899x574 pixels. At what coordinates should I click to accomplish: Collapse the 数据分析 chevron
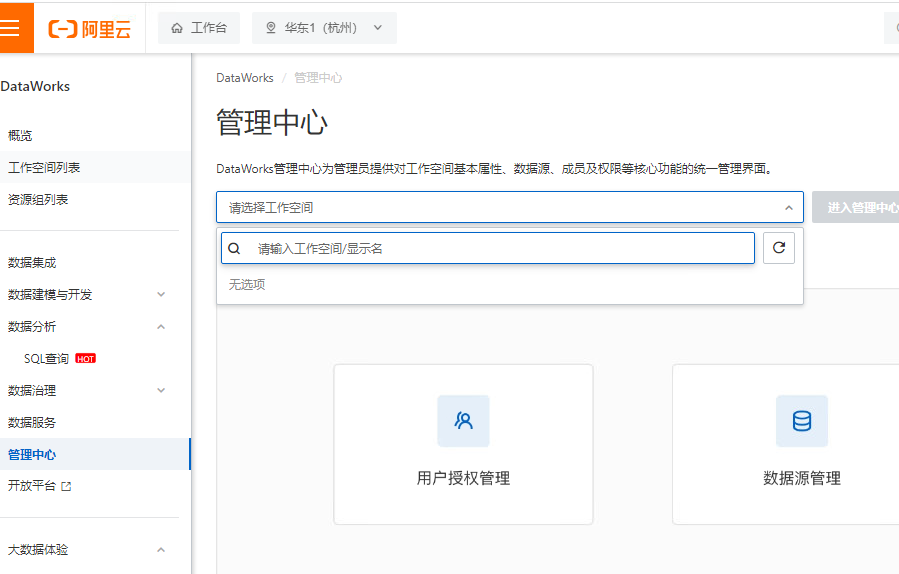(x=161, y=327)
